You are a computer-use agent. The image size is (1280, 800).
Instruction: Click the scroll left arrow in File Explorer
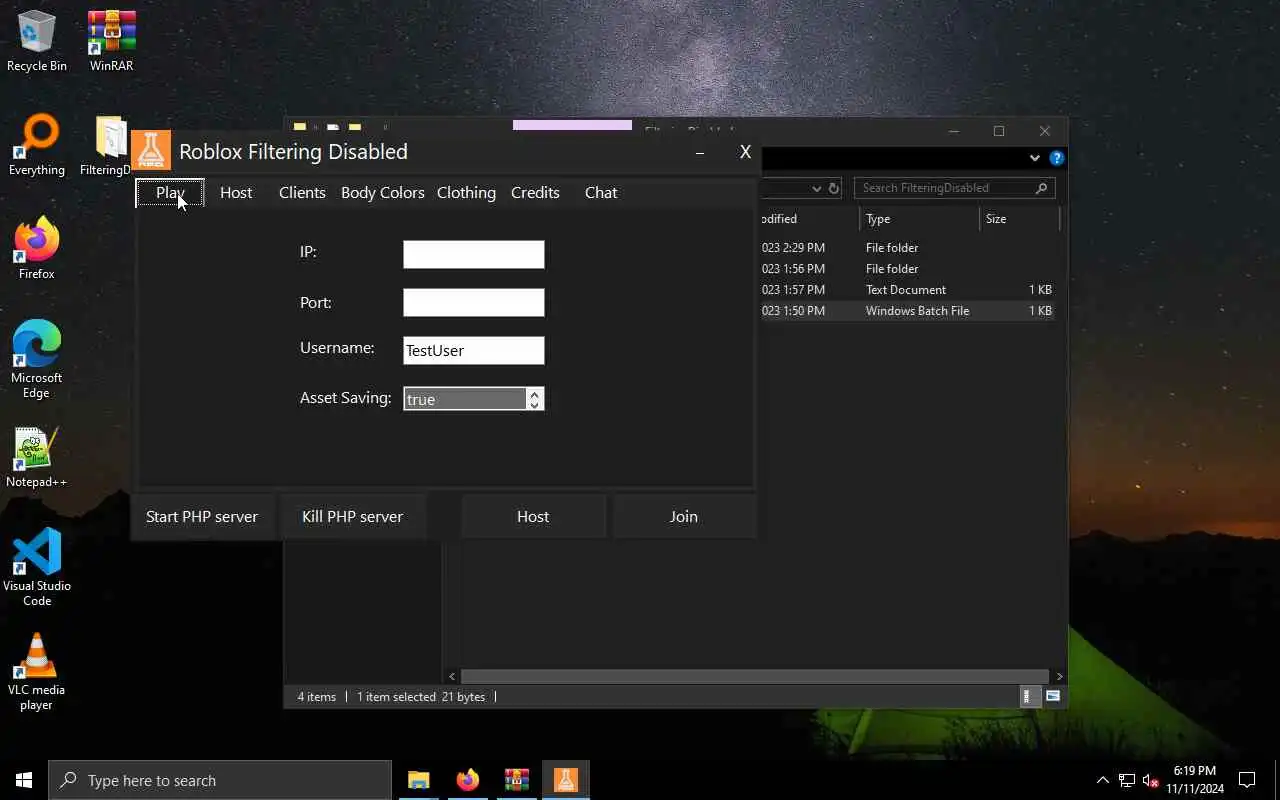(x=452, y=677)
